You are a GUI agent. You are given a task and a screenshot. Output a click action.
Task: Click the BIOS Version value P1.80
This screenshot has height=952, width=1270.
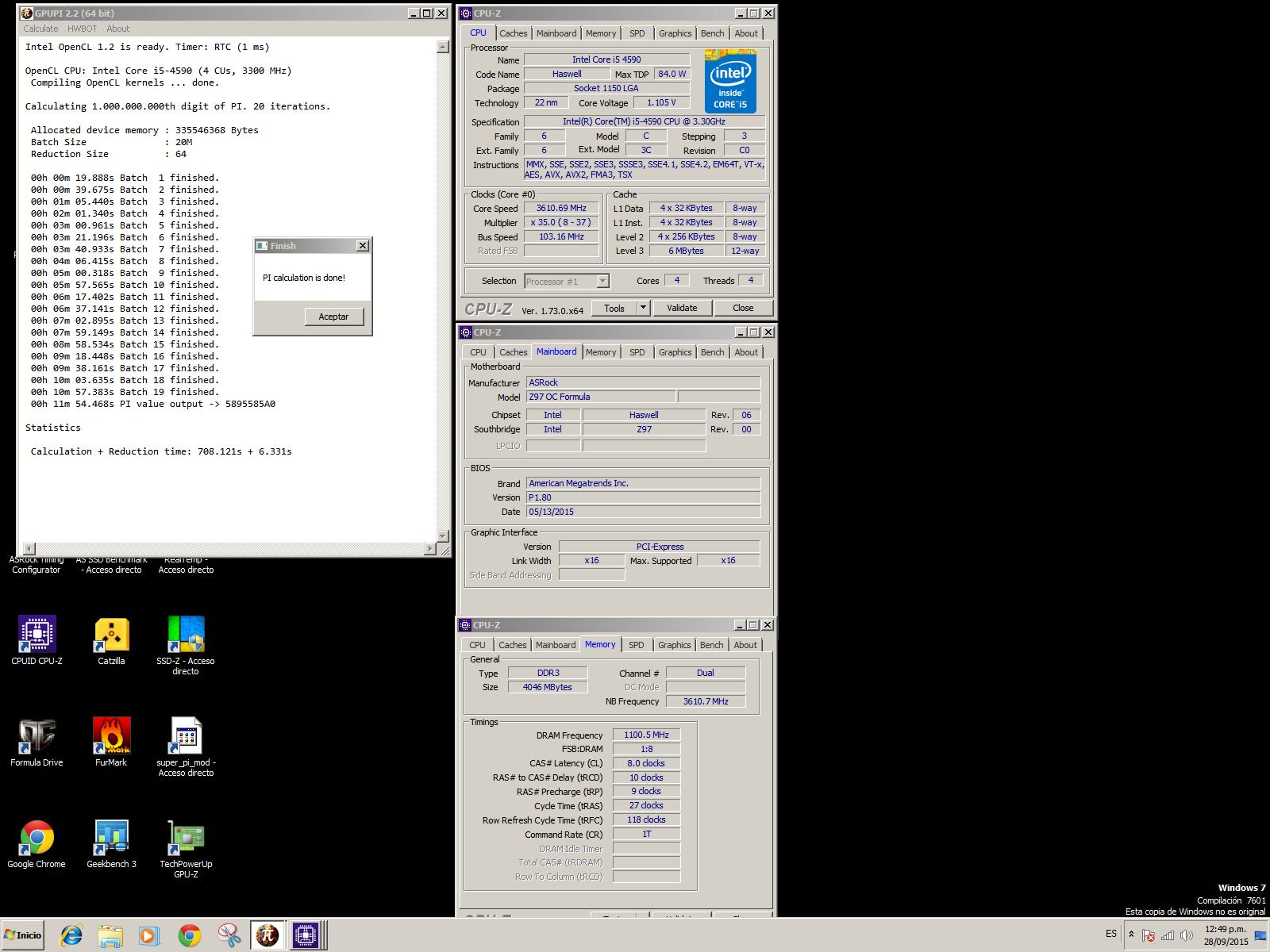coord(643,497)
